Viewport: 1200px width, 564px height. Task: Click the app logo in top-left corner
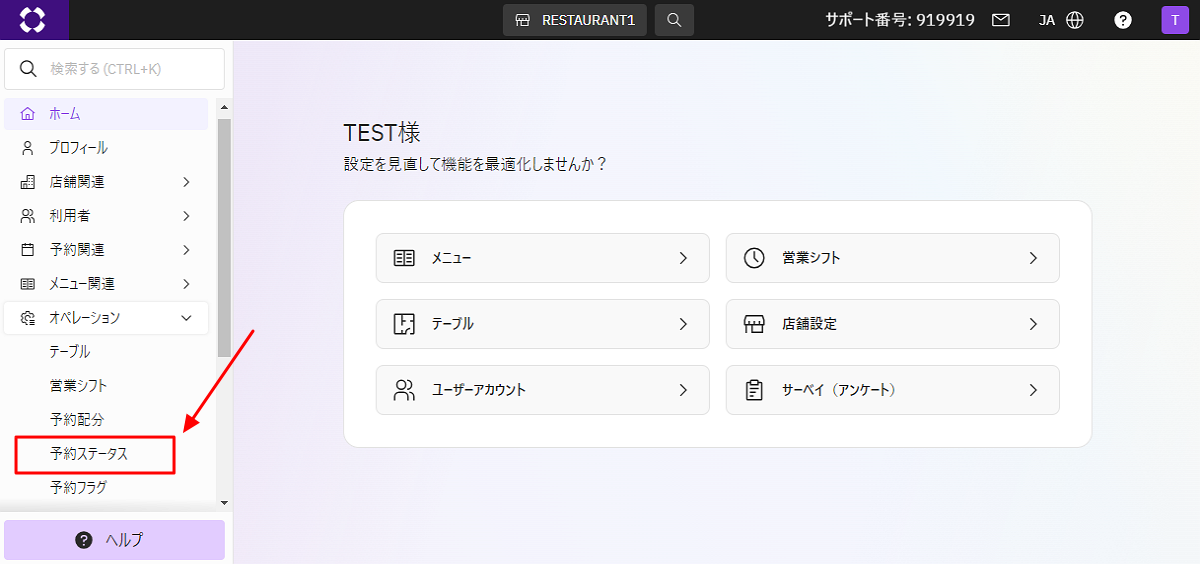point(33,20)
